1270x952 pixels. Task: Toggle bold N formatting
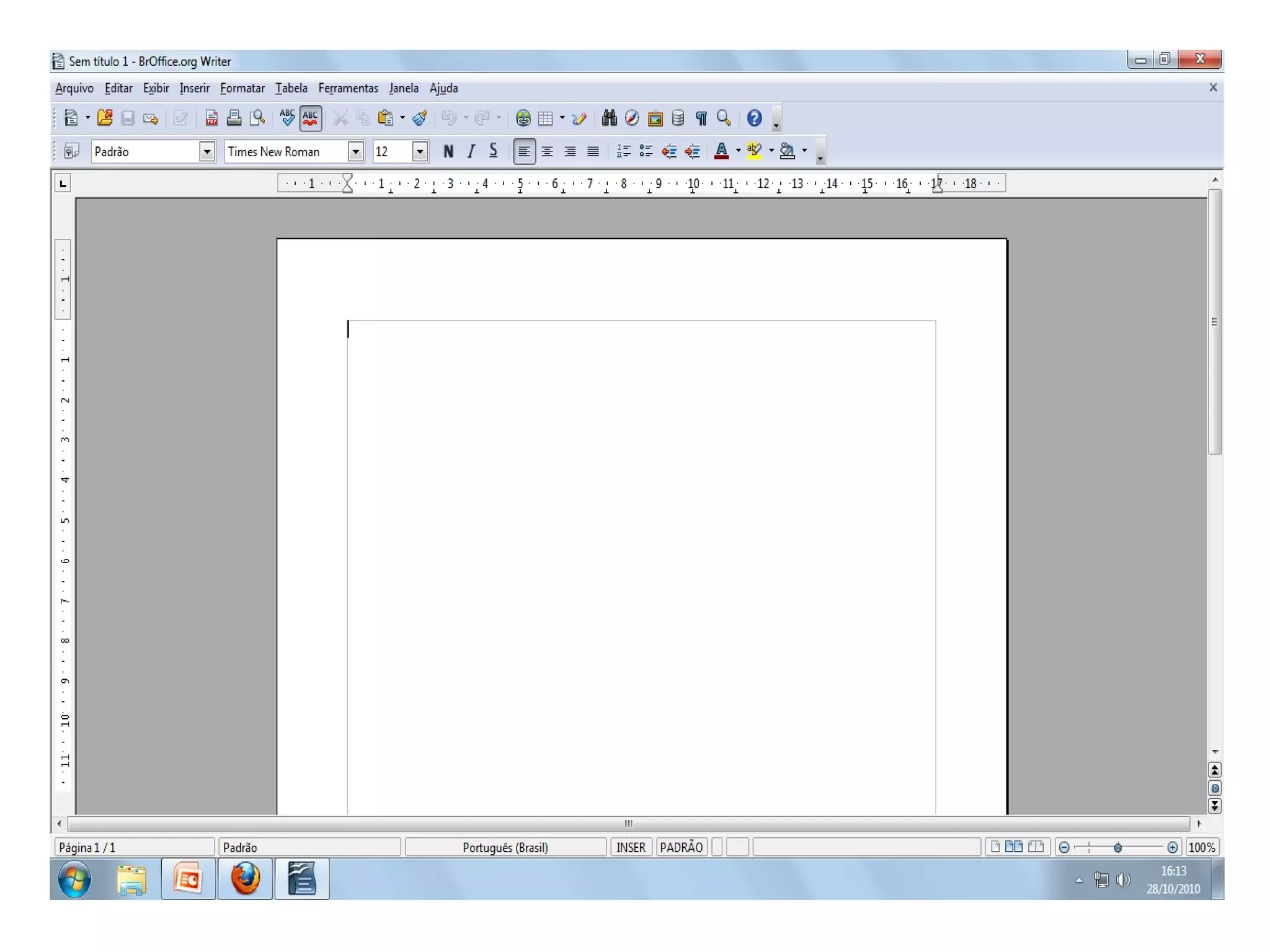pos(448,151)
